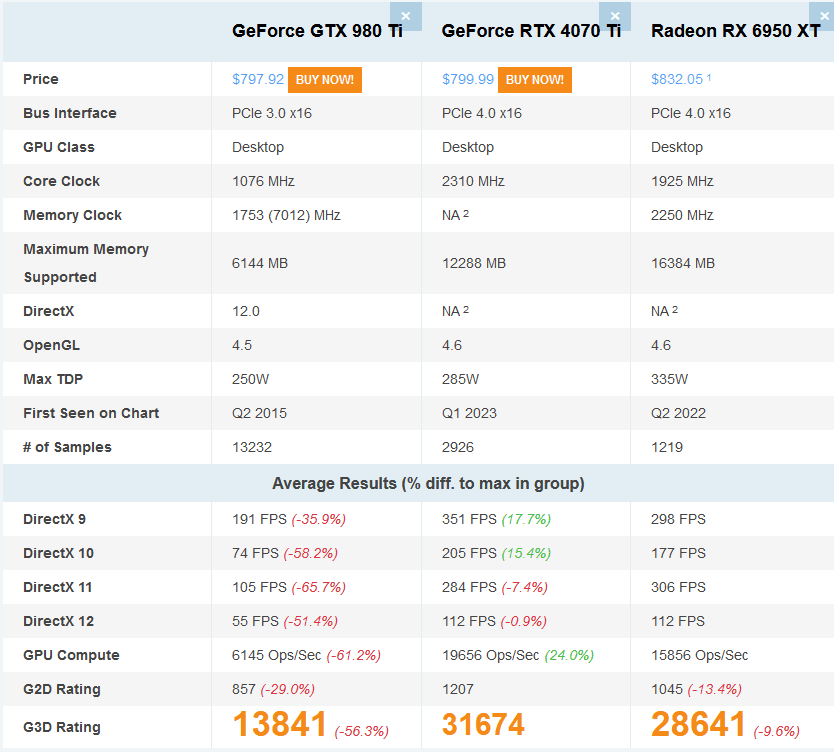Select the 6144 MB memory value

(x=260, y=263)
